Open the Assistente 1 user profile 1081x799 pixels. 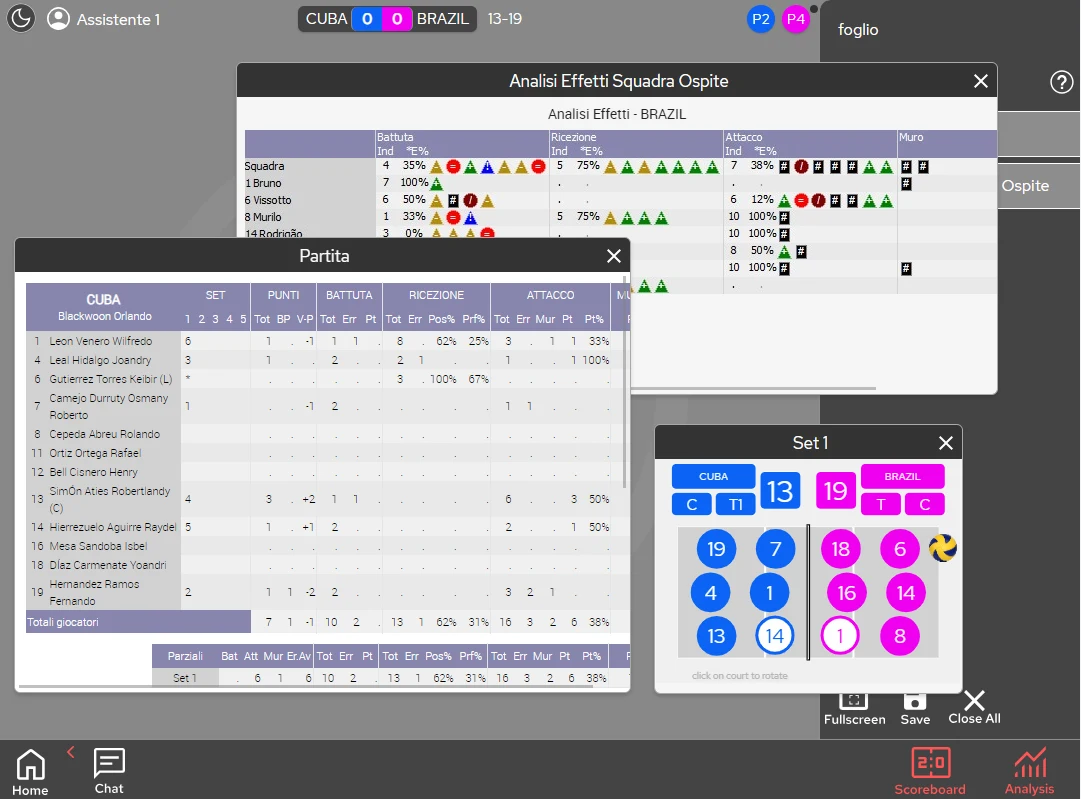103,19
